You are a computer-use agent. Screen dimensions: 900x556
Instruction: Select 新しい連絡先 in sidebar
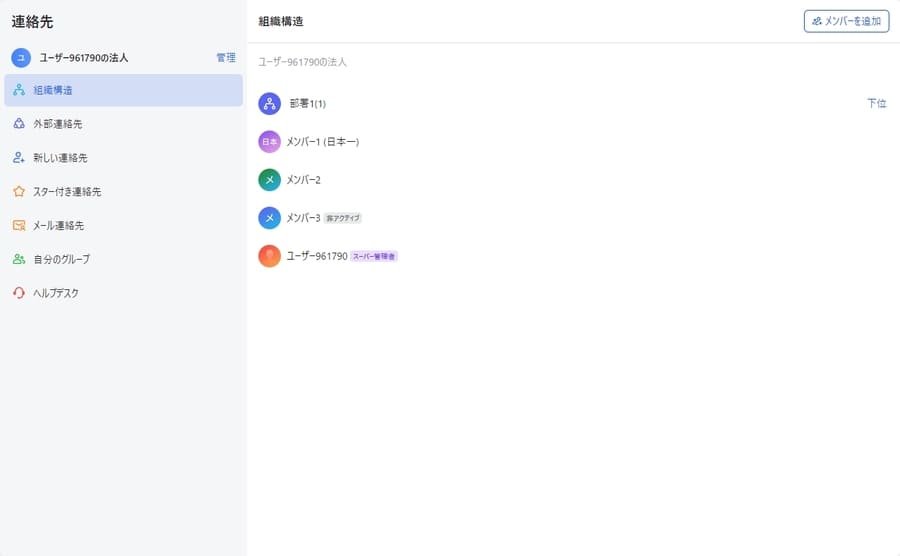[x=123, y=158]
